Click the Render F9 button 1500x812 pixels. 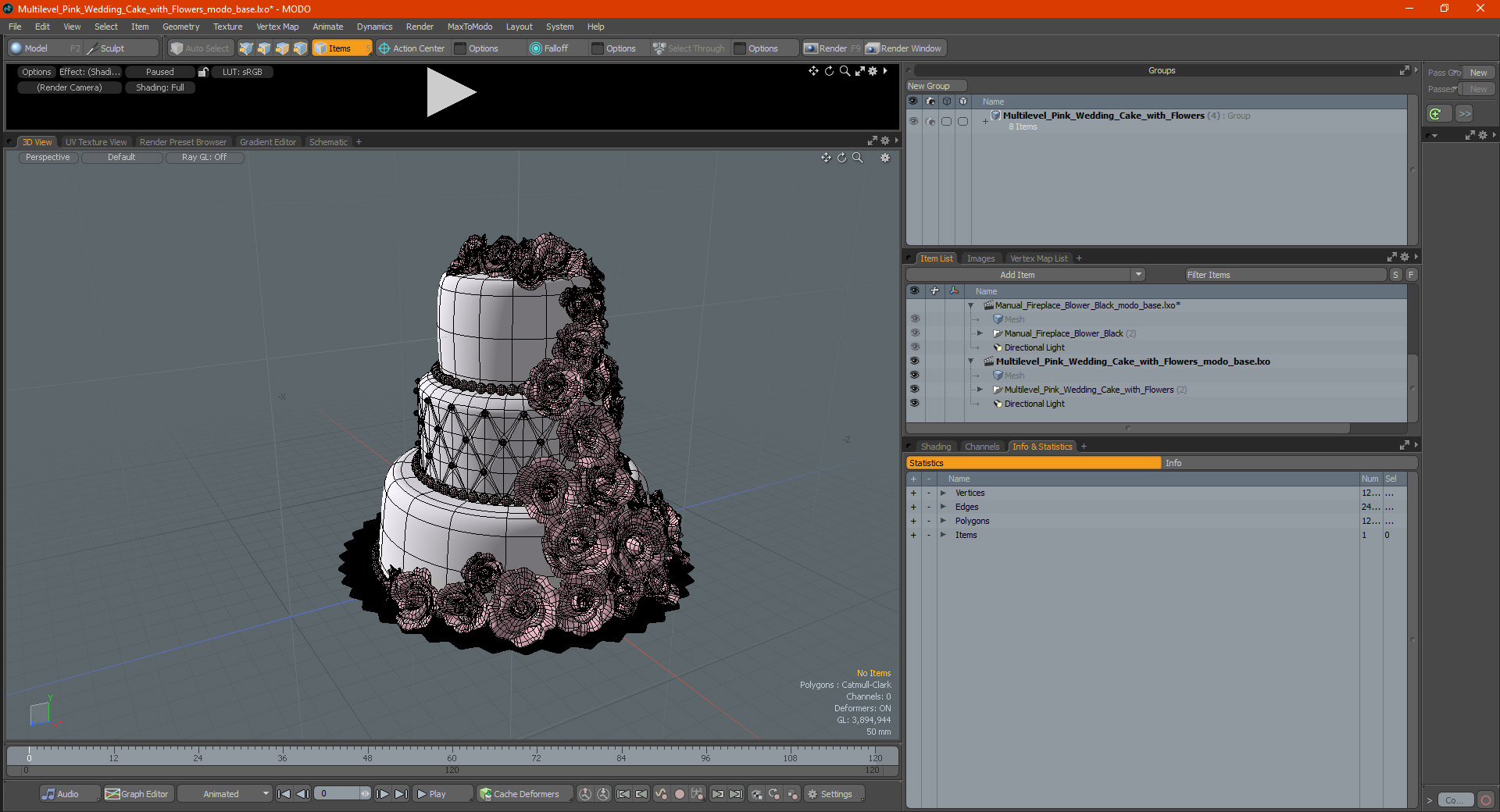coord(833,48)
